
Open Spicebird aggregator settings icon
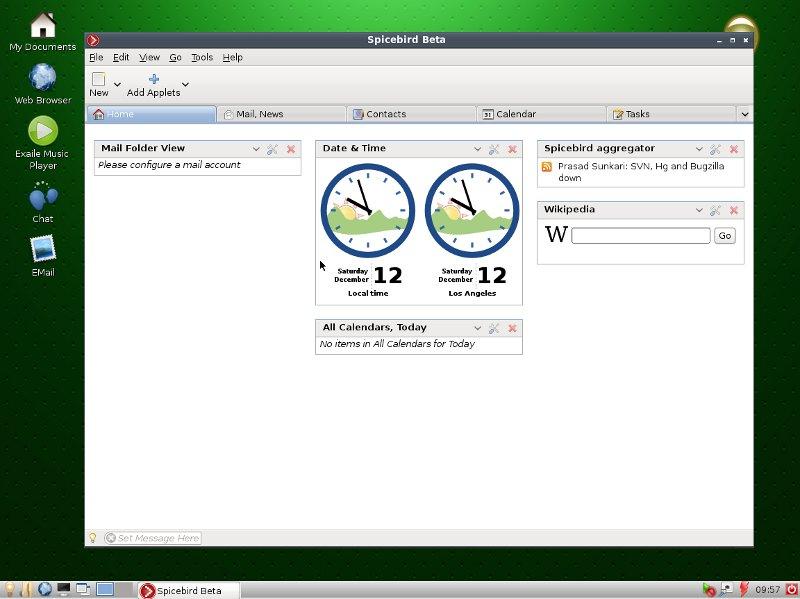tap(715, 149)
